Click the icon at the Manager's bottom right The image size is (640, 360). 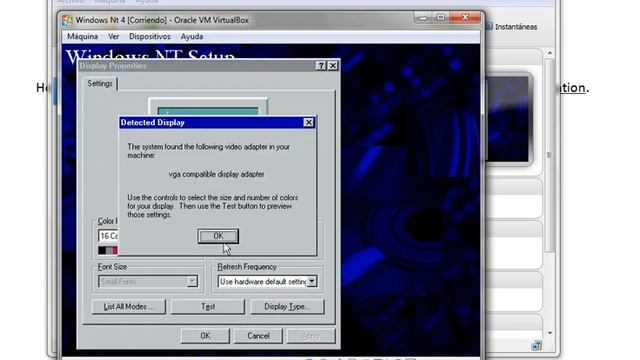click(x=536, y=346)
